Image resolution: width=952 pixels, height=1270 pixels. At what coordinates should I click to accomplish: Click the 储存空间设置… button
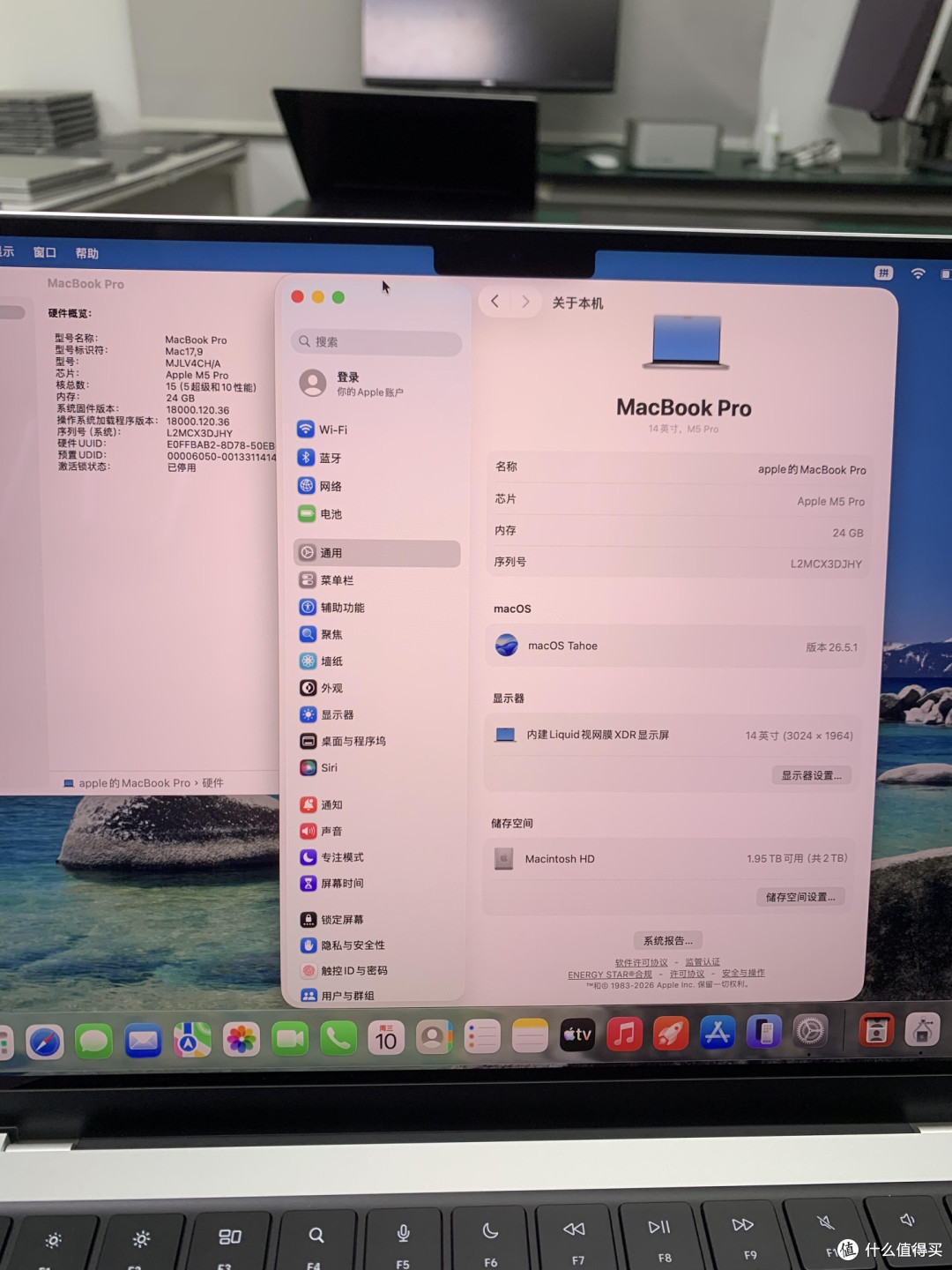(x=800, y=897)
